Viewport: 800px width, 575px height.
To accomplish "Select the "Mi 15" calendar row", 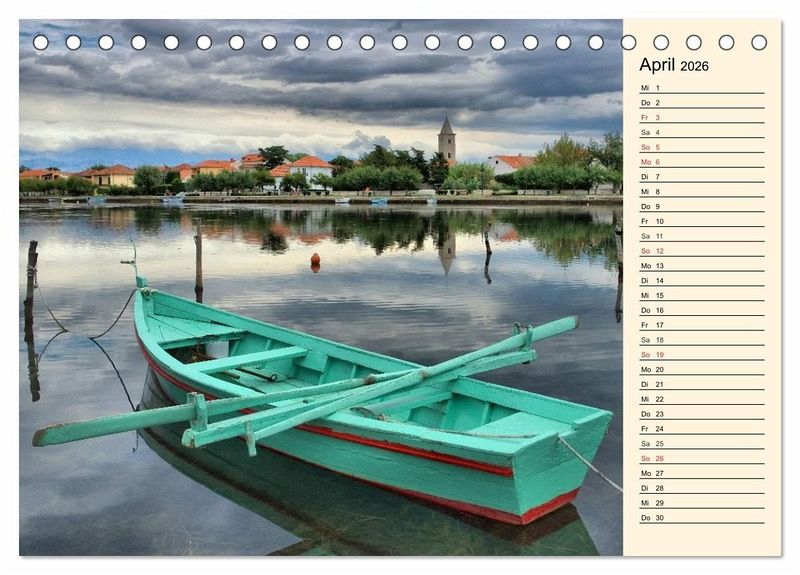I will point(702,295).
